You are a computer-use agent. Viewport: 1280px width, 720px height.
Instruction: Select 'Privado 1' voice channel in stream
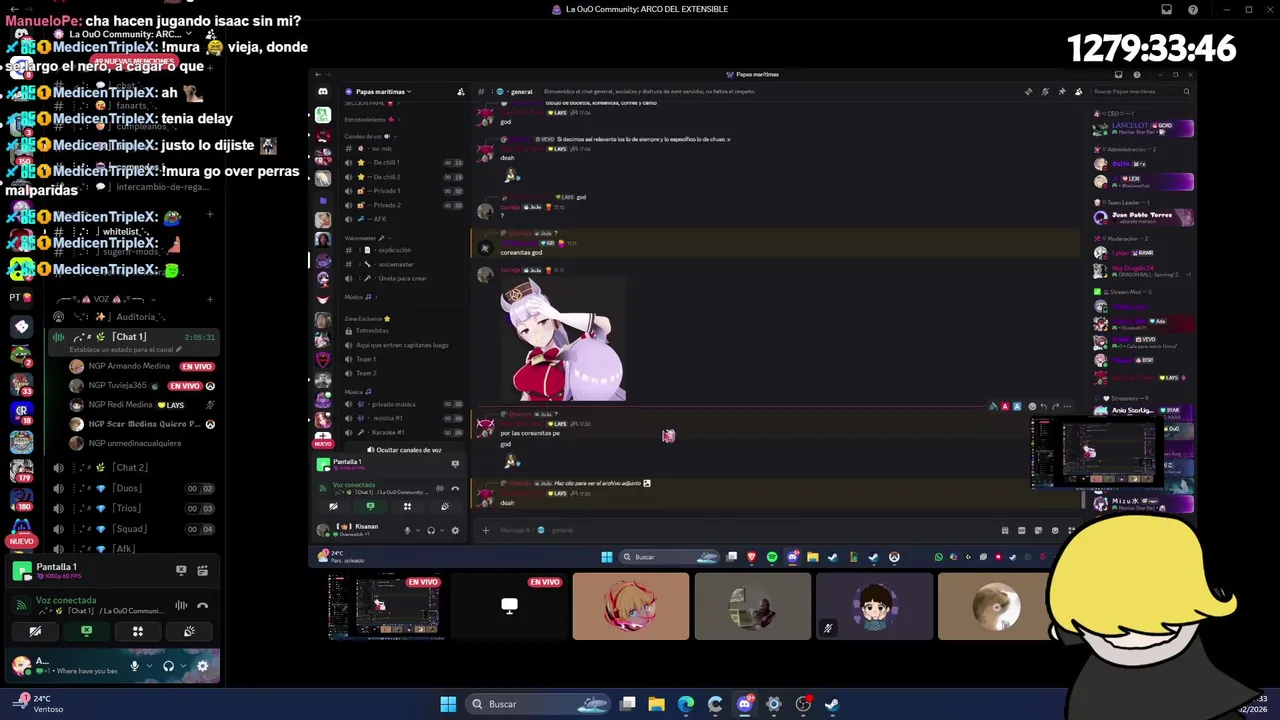pos(404,190)
